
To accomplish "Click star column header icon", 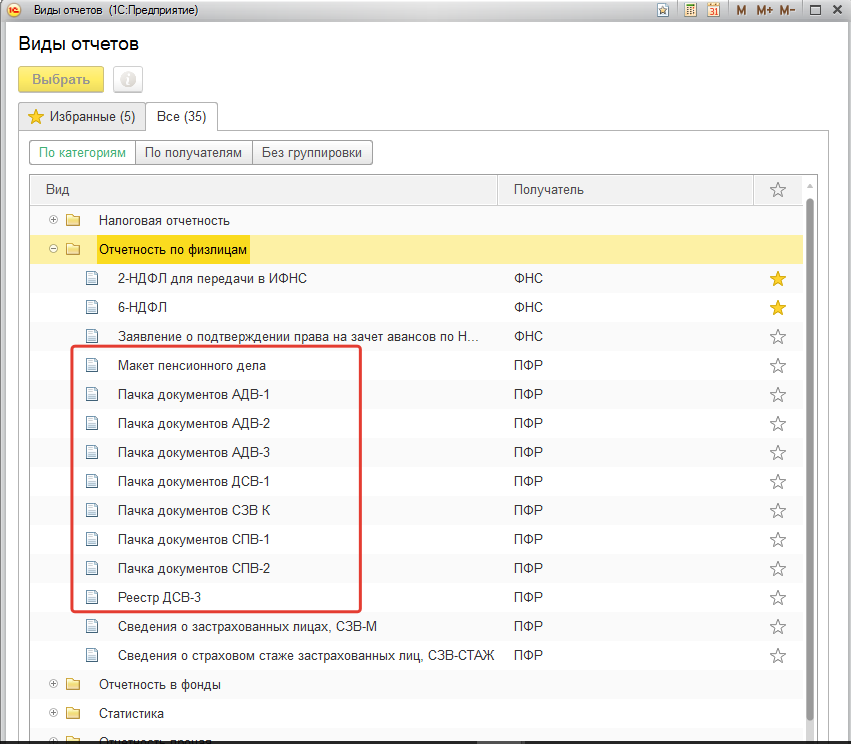I will click(778, 190).
